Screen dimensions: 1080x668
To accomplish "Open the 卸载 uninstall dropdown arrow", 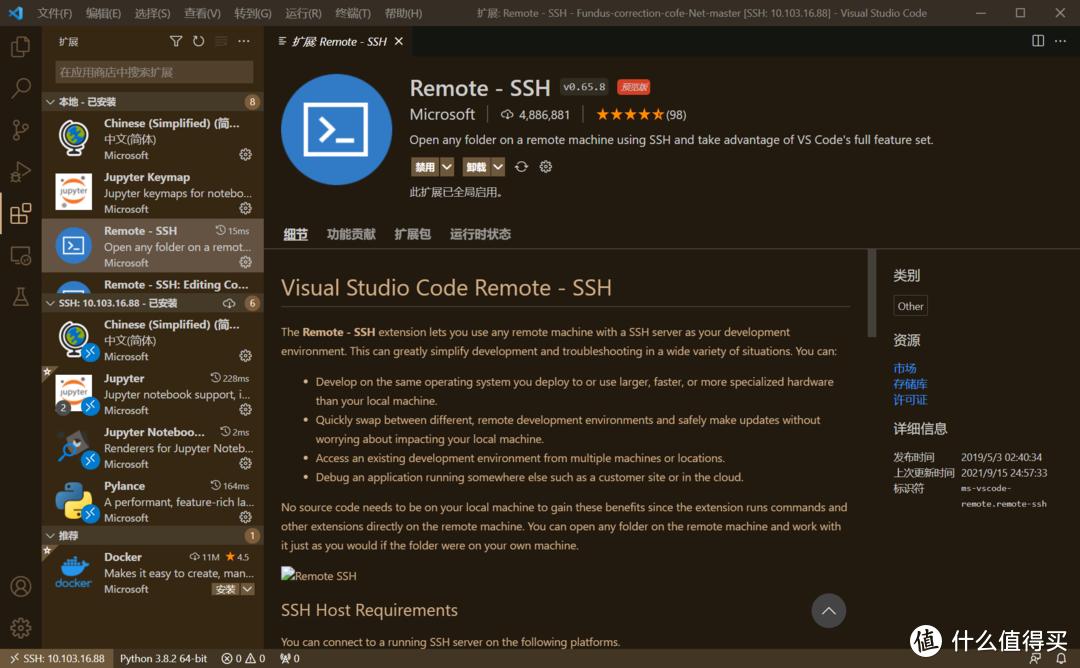I will 498,166.
